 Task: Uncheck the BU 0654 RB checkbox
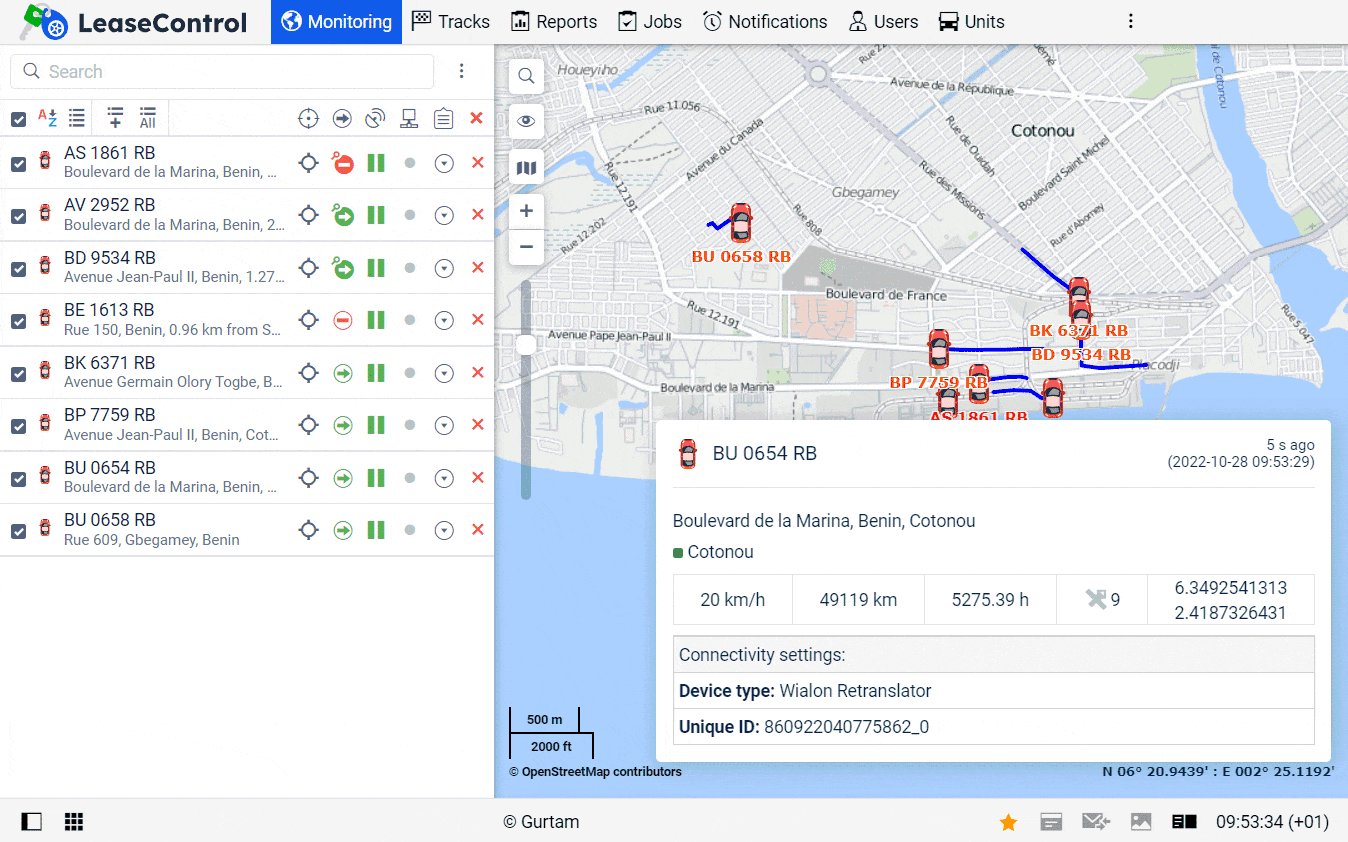pyautogui.click(x=18, y=479)
